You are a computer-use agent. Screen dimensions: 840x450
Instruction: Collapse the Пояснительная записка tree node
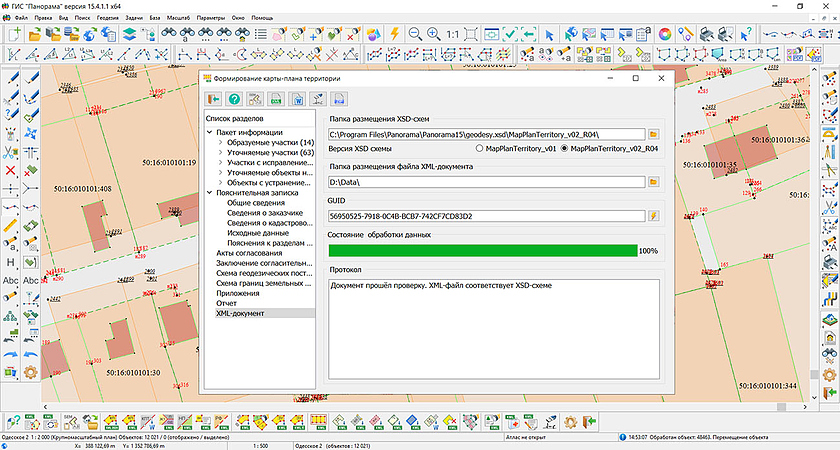click(210, 193)
